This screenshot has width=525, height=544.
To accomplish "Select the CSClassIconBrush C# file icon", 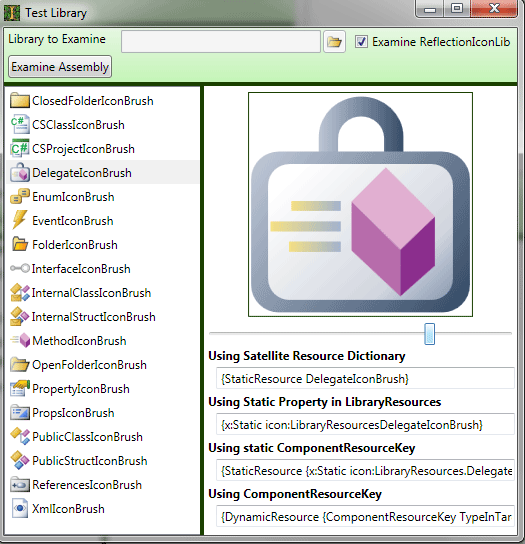I will point(20,125).
